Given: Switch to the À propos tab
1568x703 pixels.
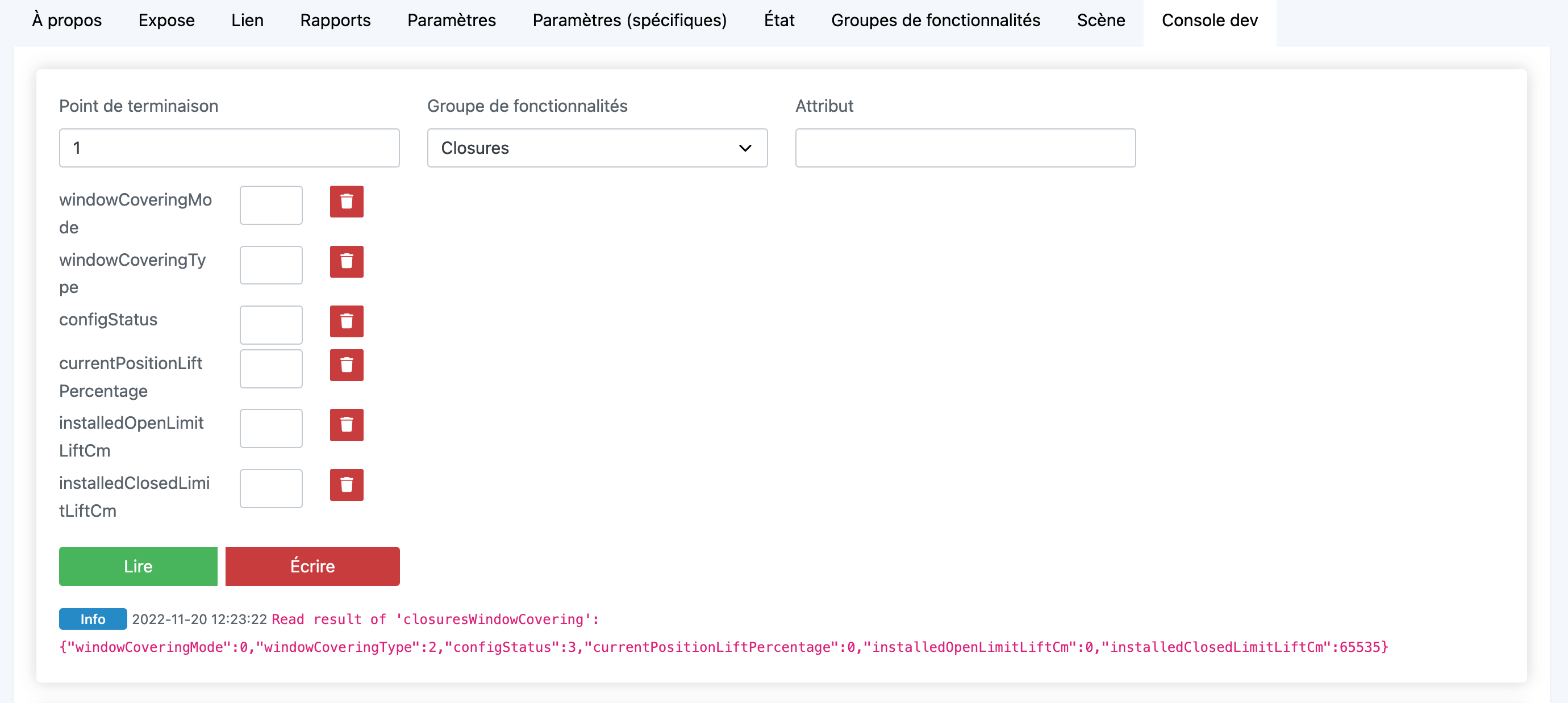Looking at the screenshot, I should click(x=67, y=20).
